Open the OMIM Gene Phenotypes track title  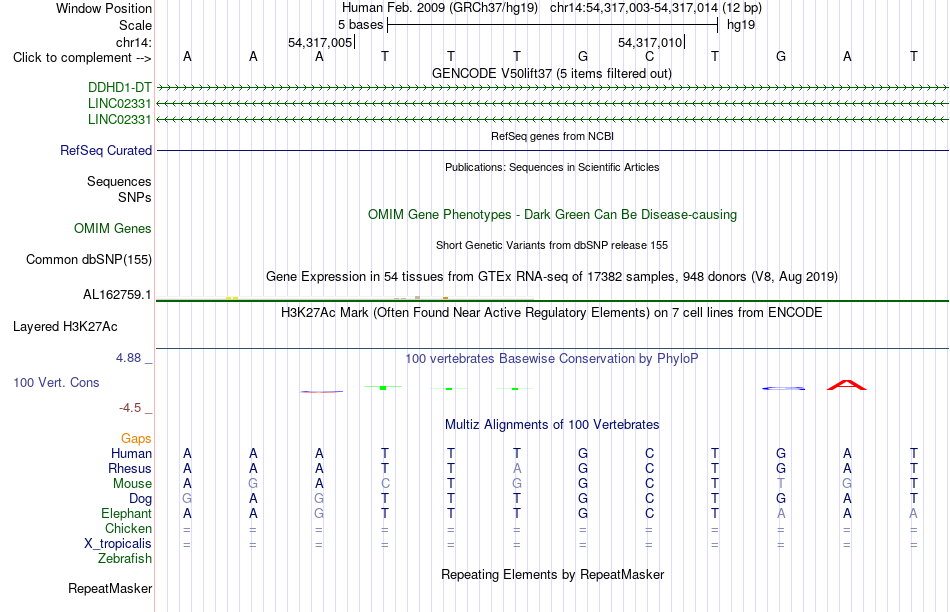553,215
